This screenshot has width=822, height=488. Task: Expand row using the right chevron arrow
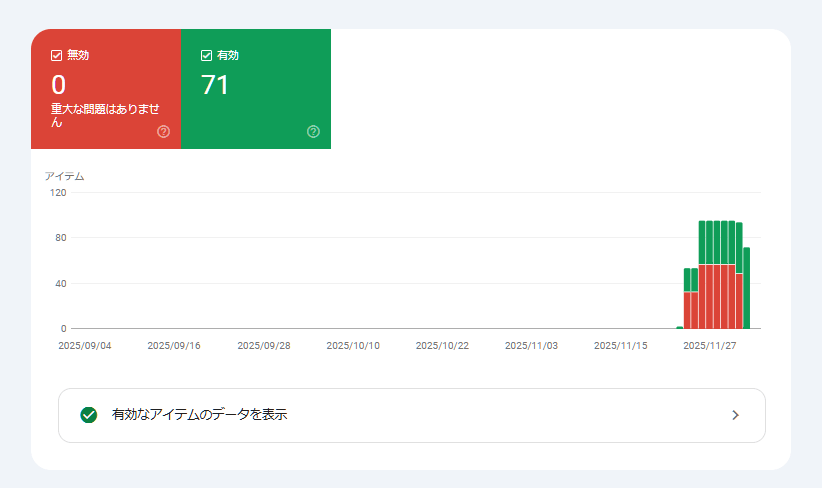735,415
